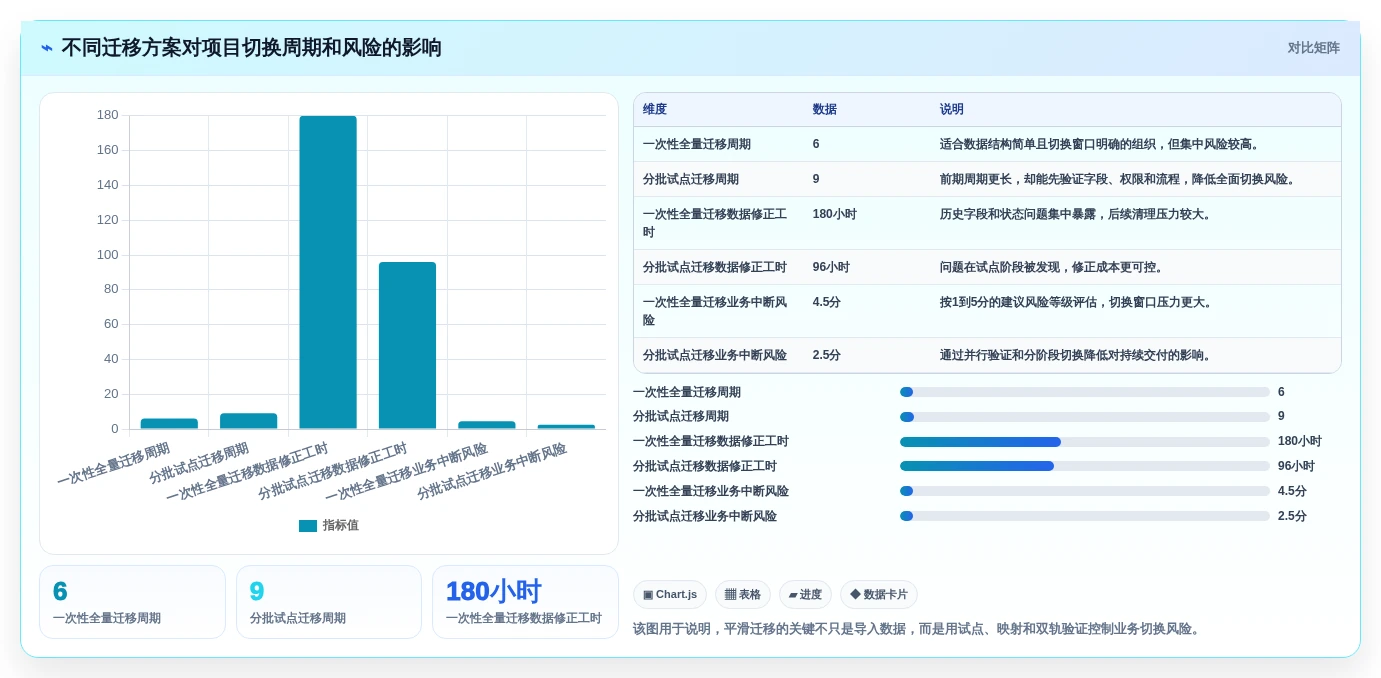This screenshot has width=1381, height=678.
Task: Click the 说明 column header
Action: [952, 110]
